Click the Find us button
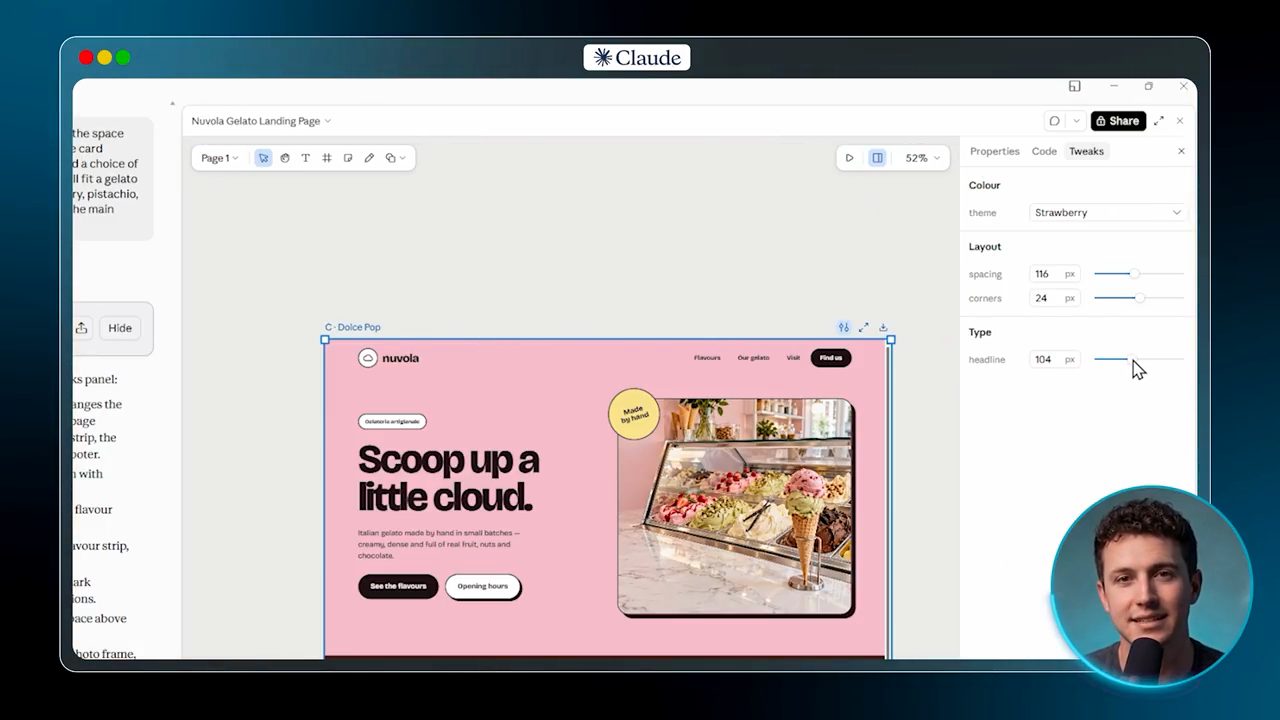Viewport: 1280px width, 720px height. (x=831, y=358)
